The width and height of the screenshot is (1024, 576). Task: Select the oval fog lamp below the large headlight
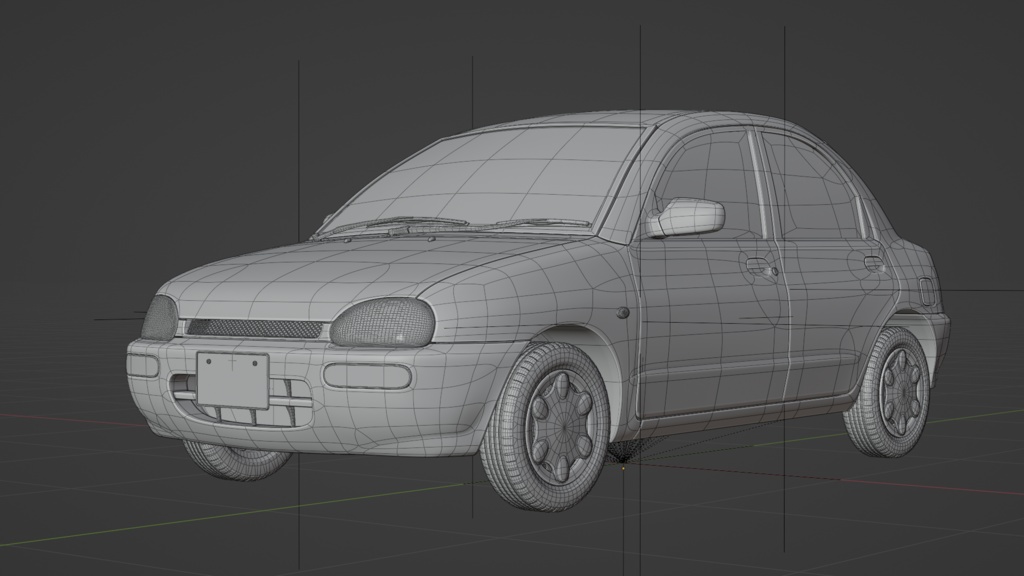pyautogui.click(x=368, y=375)
